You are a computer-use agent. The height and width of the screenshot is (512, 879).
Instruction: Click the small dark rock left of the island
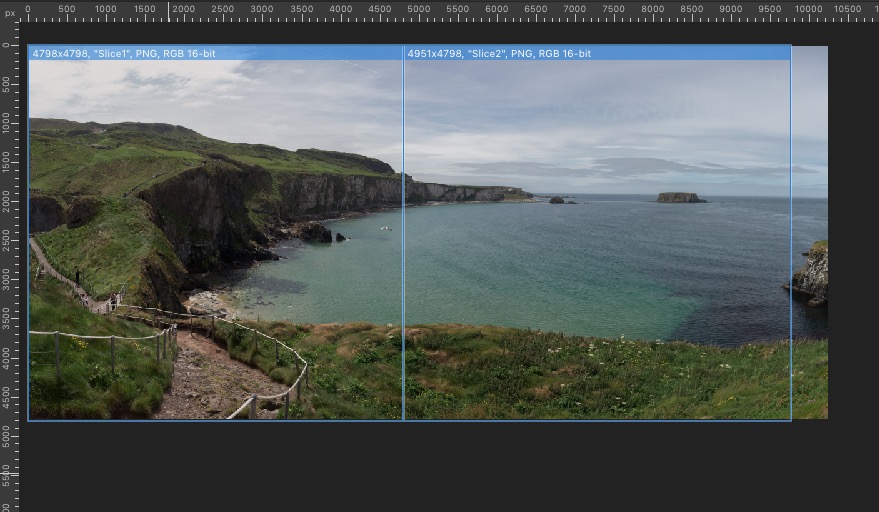click(557, 200)
